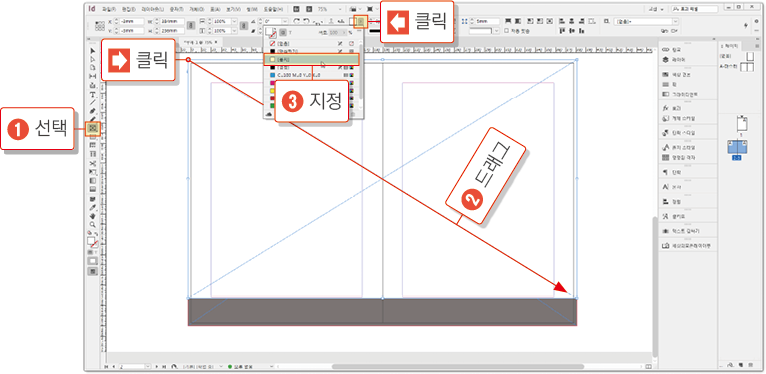The height and width of the screenshot is (374, 766).
Task: Select the Page tool
Action: tap(92, 67)
